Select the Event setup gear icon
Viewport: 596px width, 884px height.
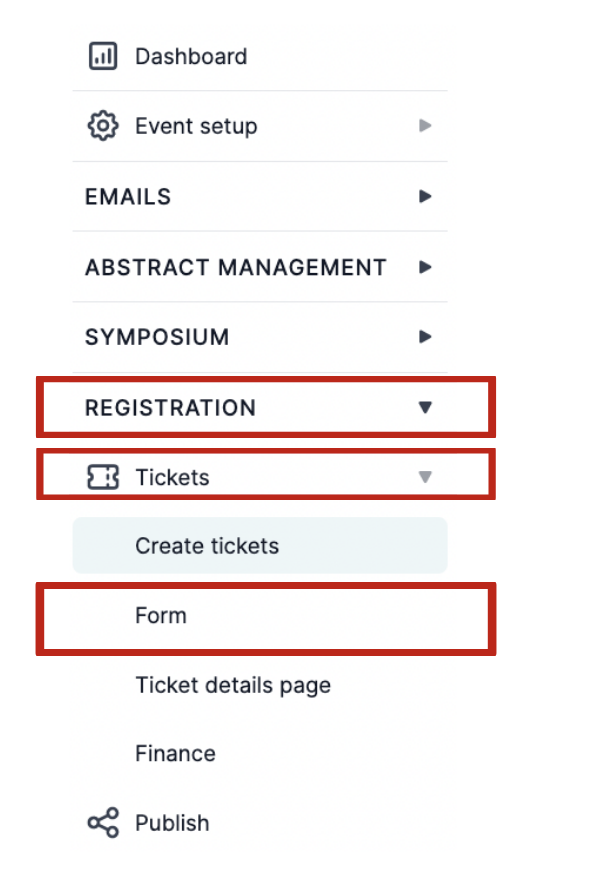102,126
